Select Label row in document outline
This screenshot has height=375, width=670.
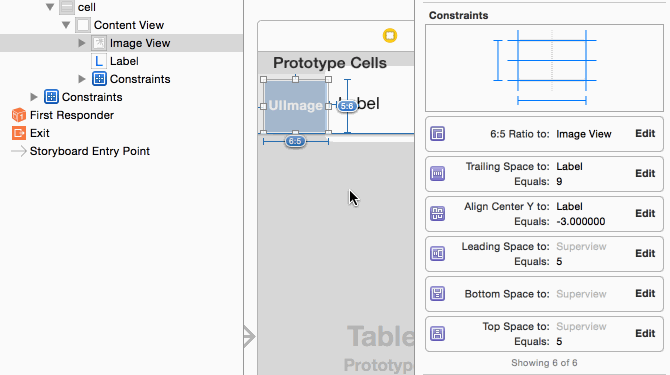121,61
